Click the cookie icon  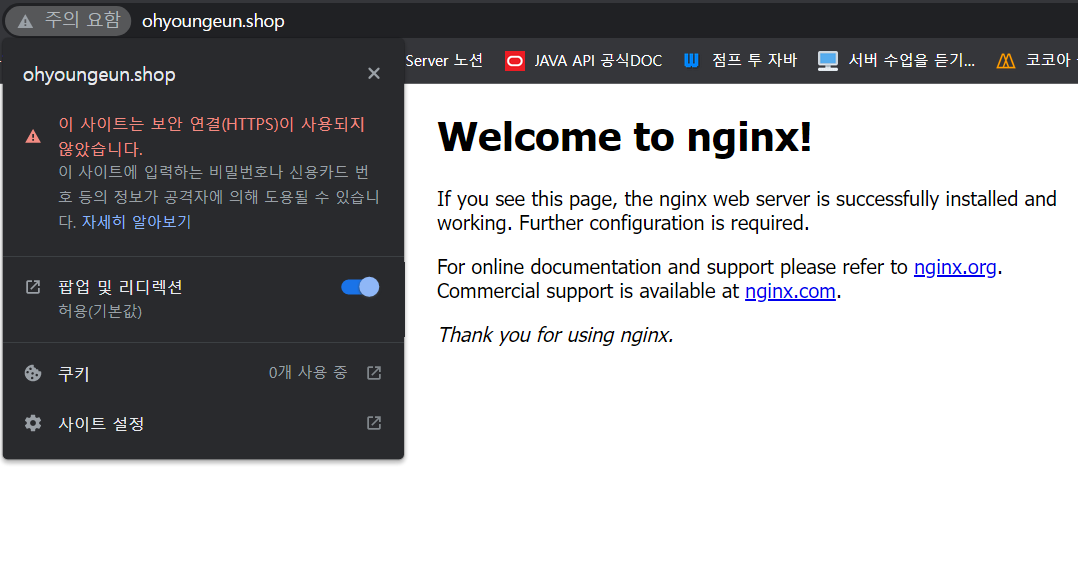33,373
